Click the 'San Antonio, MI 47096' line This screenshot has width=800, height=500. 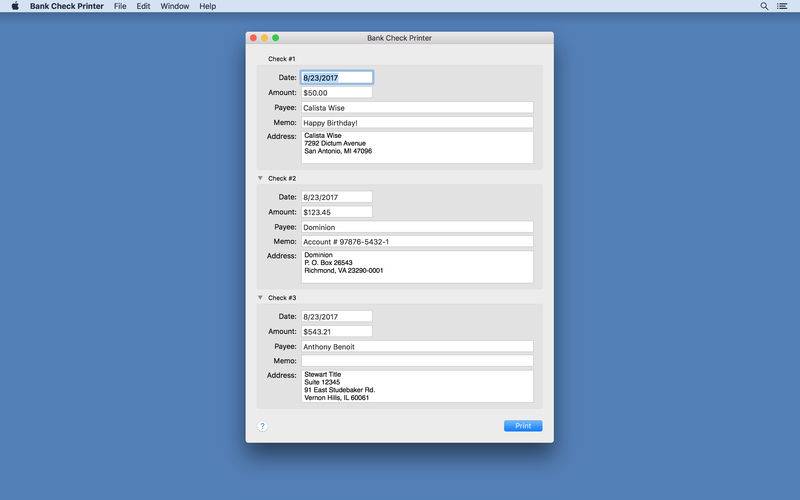point(338,151)
